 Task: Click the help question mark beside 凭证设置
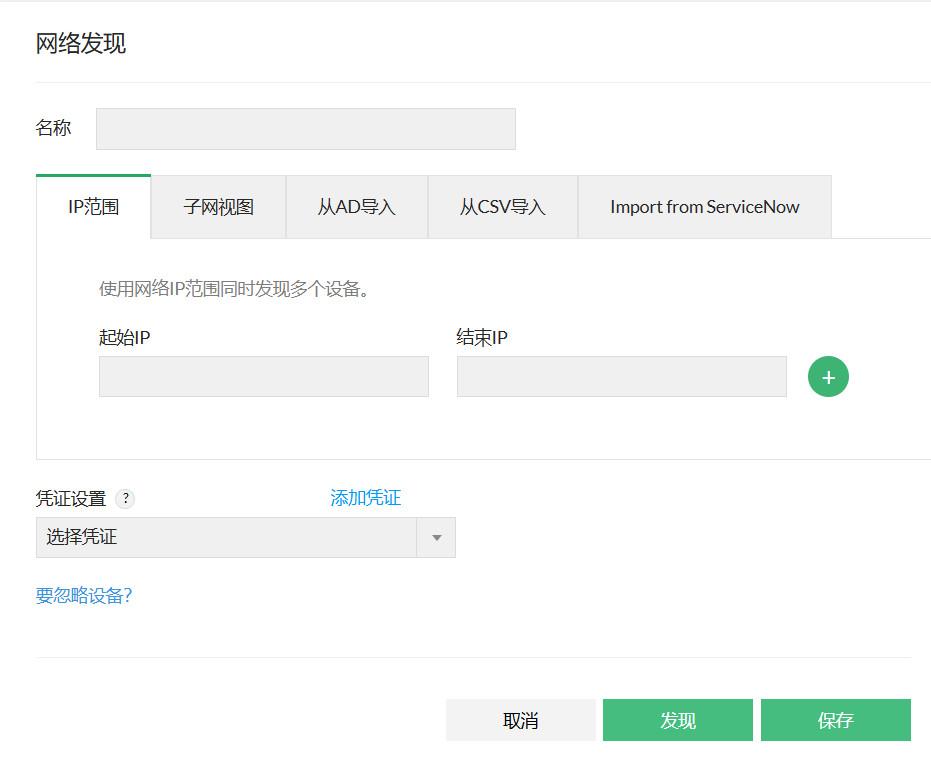125,499
